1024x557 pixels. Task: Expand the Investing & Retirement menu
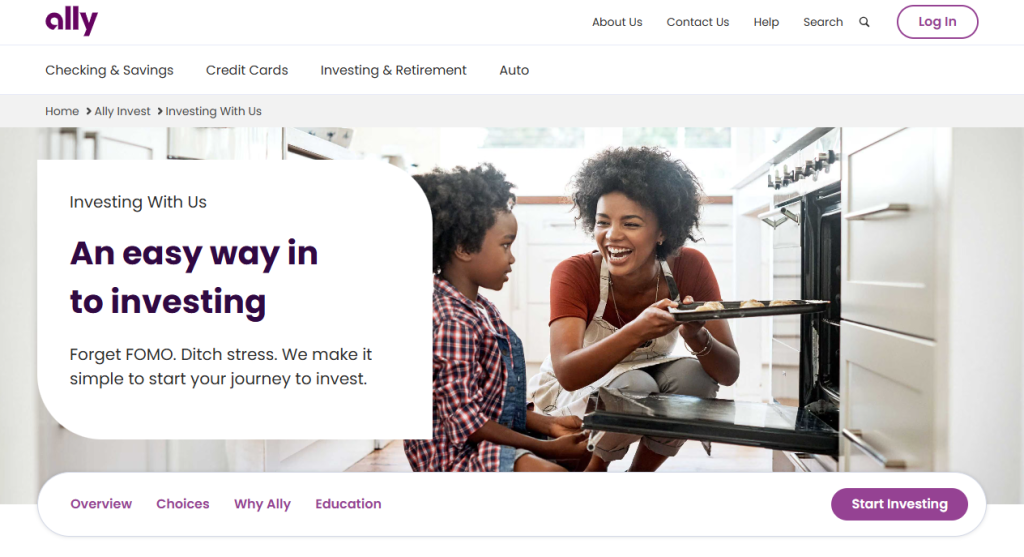393,70
